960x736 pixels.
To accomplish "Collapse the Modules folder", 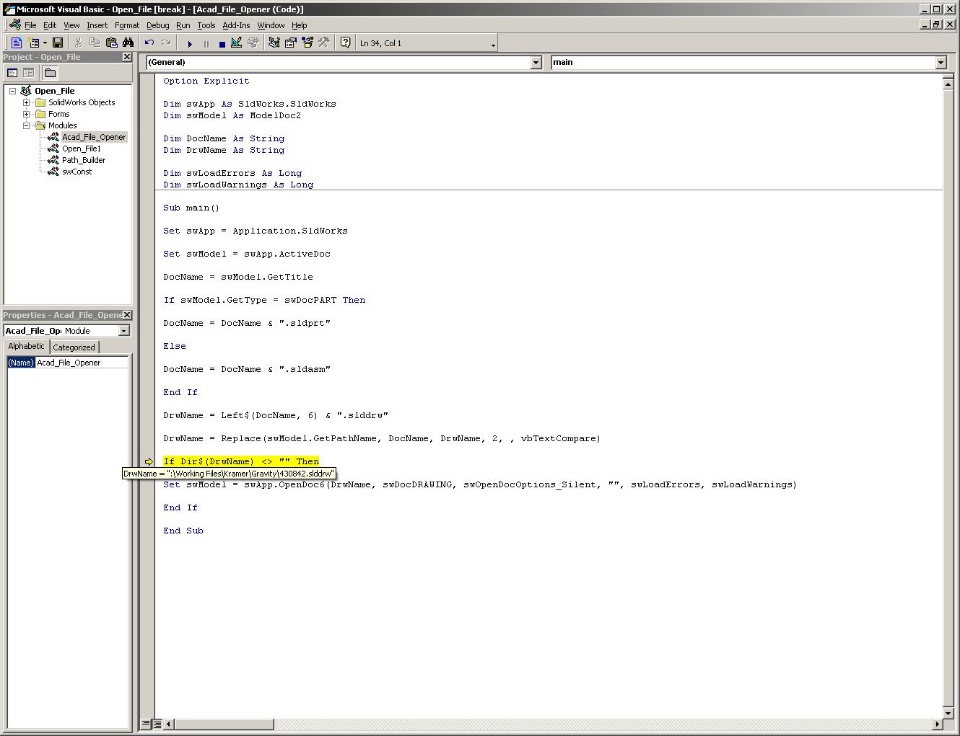I will 26,126.
